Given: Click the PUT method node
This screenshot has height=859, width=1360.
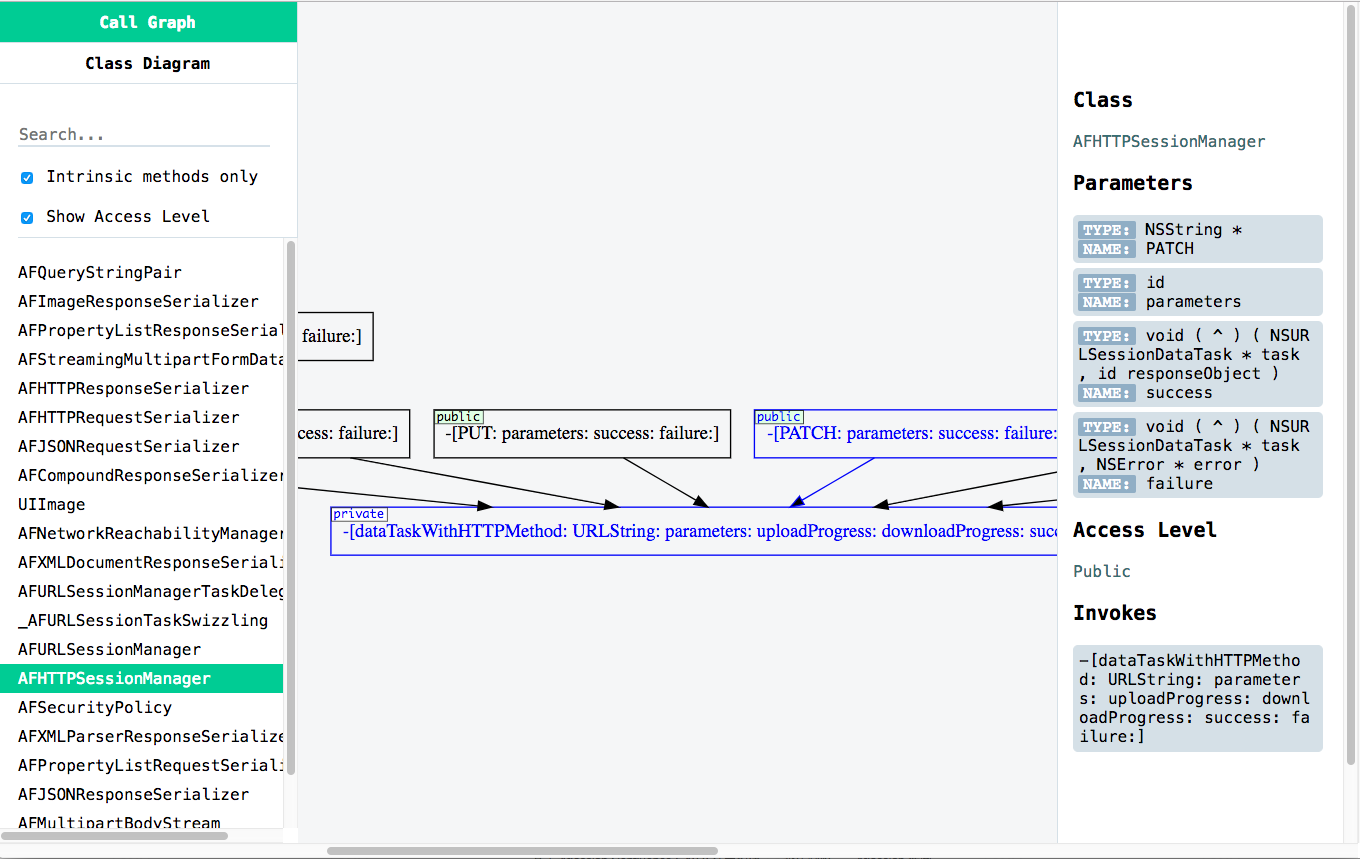Looking at the screenshot, I should click(581, 434).
